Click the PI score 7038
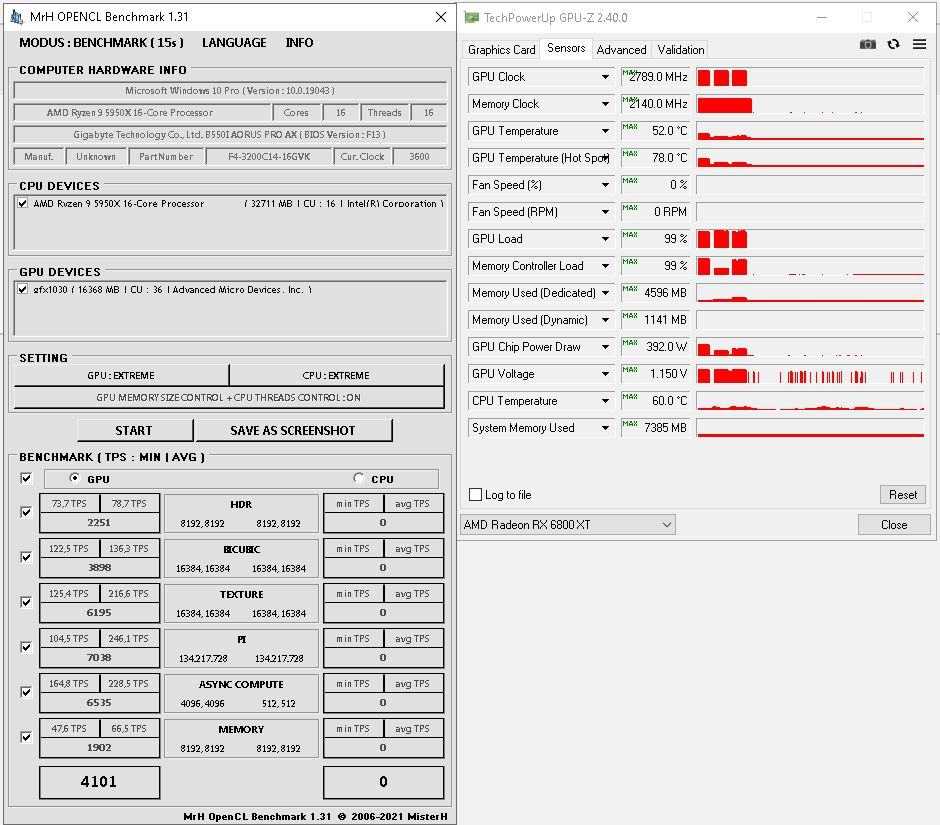This screenshot has width=940, height=825. (x=100, y=657)
